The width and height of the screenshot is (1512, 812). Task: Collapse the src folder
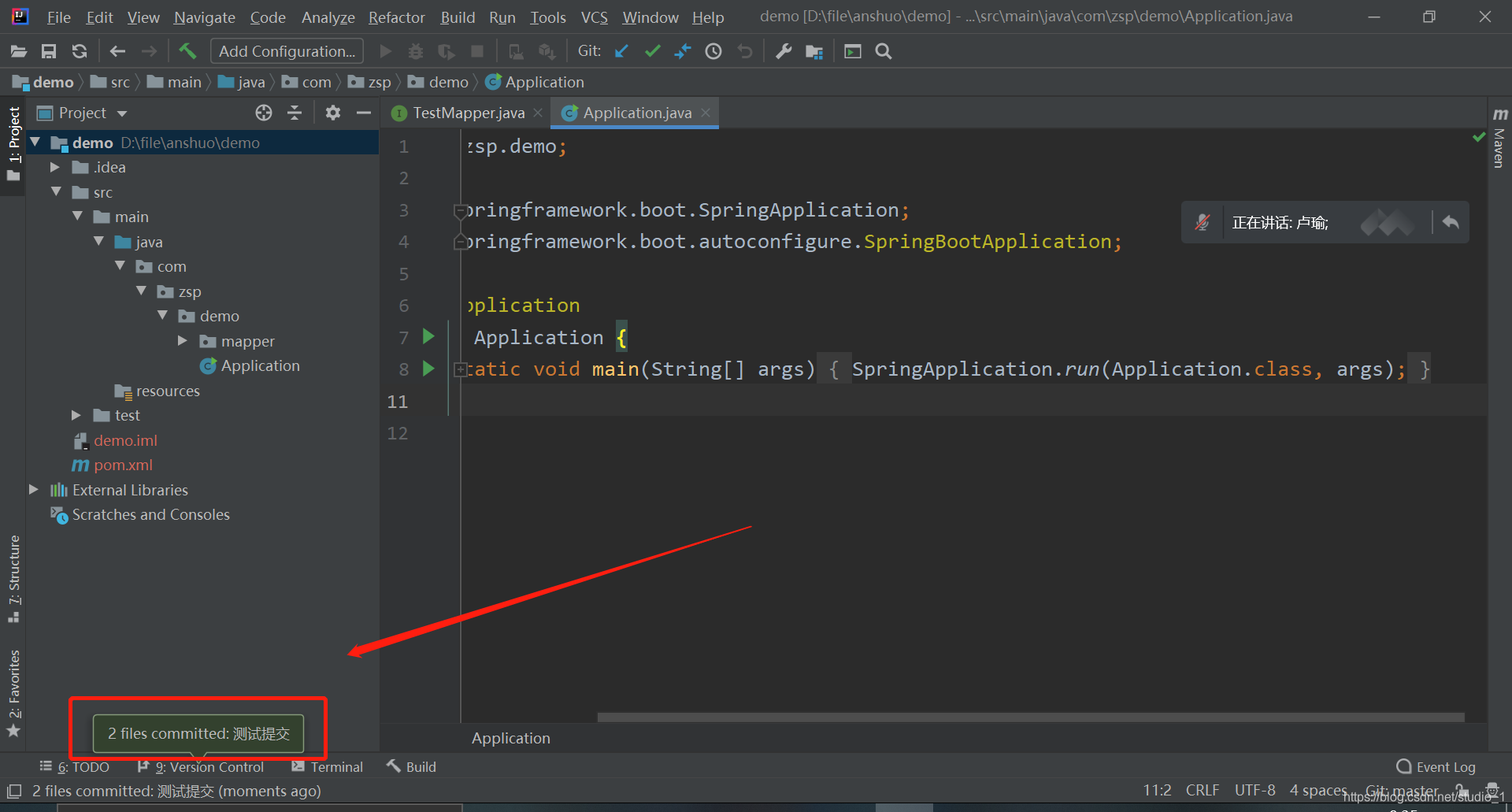(56, 191)
